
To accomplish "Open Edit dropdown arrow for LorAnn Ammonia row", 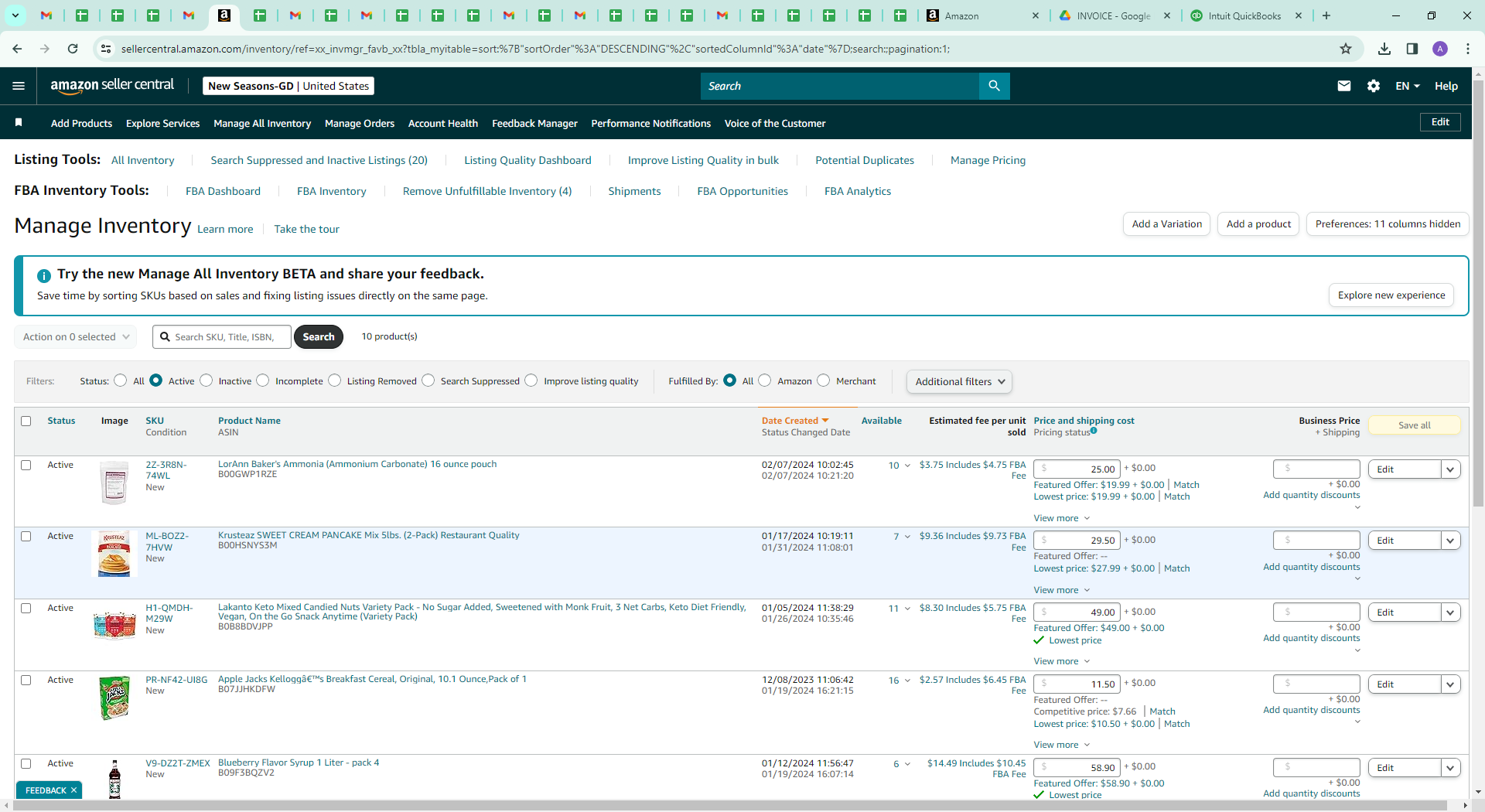I will pos(1451,469).
